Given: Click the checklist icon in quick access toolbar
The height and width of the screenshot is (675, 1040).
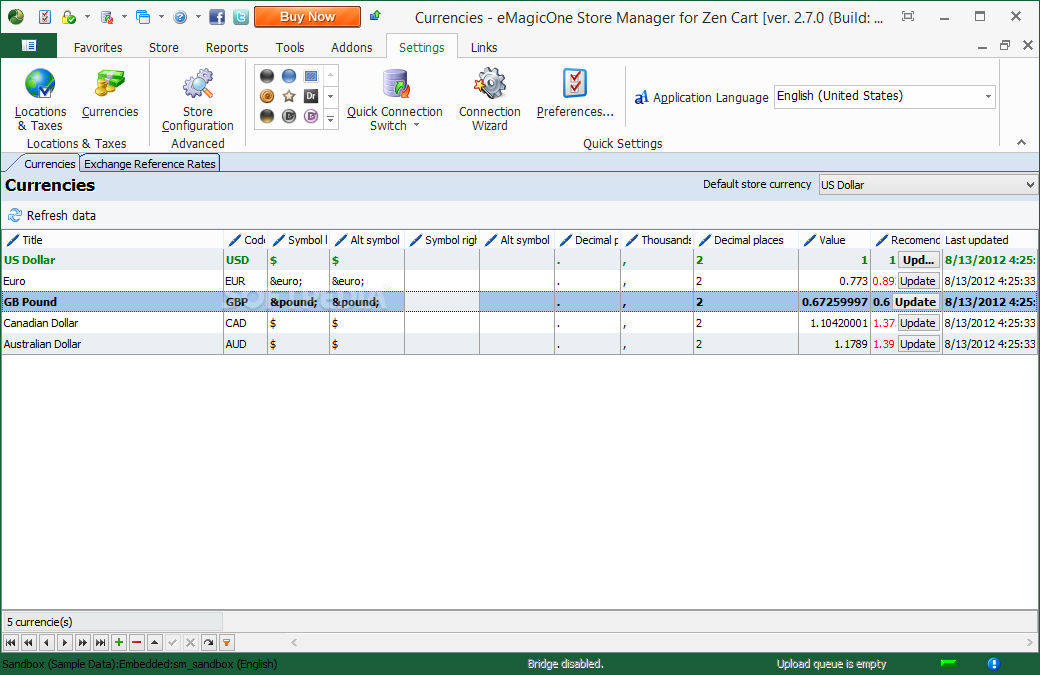Looking at the screenshot, I should coord(44,17).
